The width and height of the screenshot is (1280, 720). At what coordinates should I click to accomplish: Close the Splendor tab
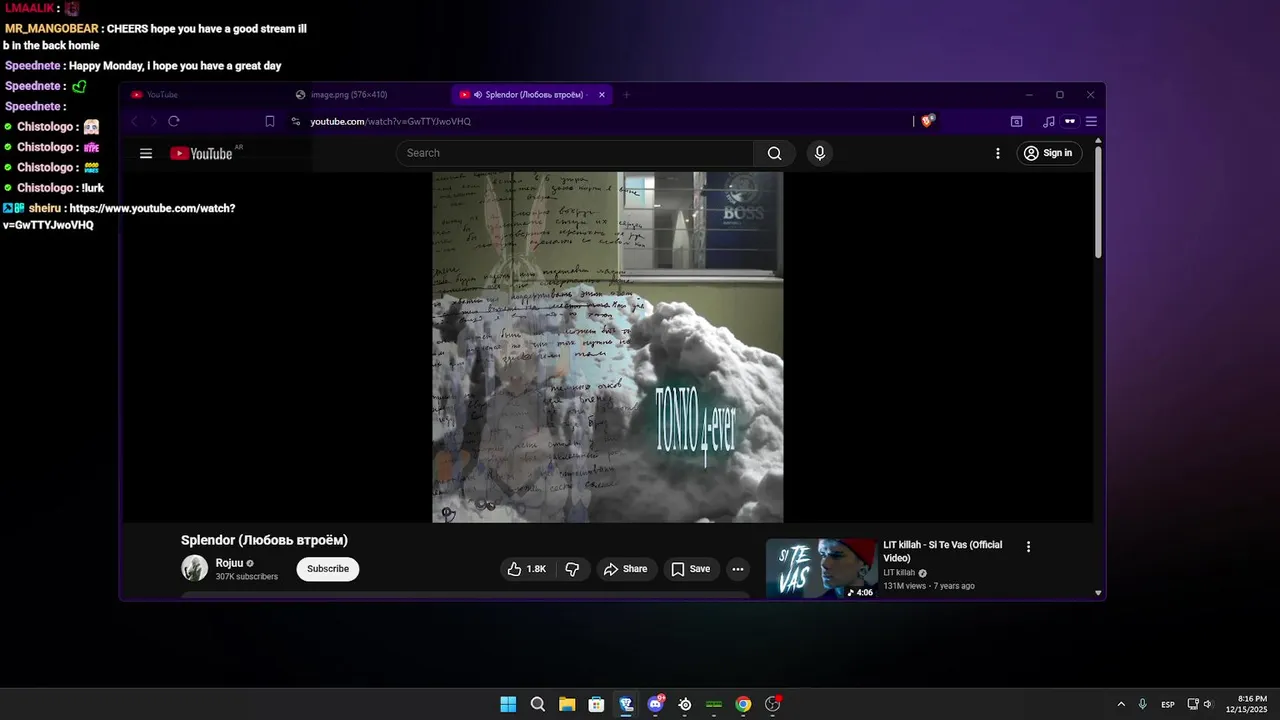click(x=602, y=95)
